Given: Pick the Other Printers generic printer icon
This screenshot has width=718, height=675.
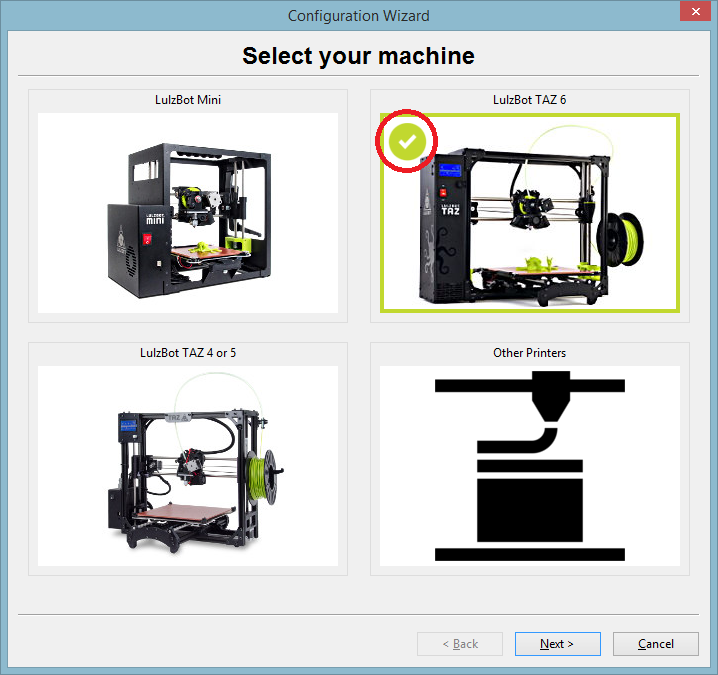Looking at the screenshot, I should point(530,466).
